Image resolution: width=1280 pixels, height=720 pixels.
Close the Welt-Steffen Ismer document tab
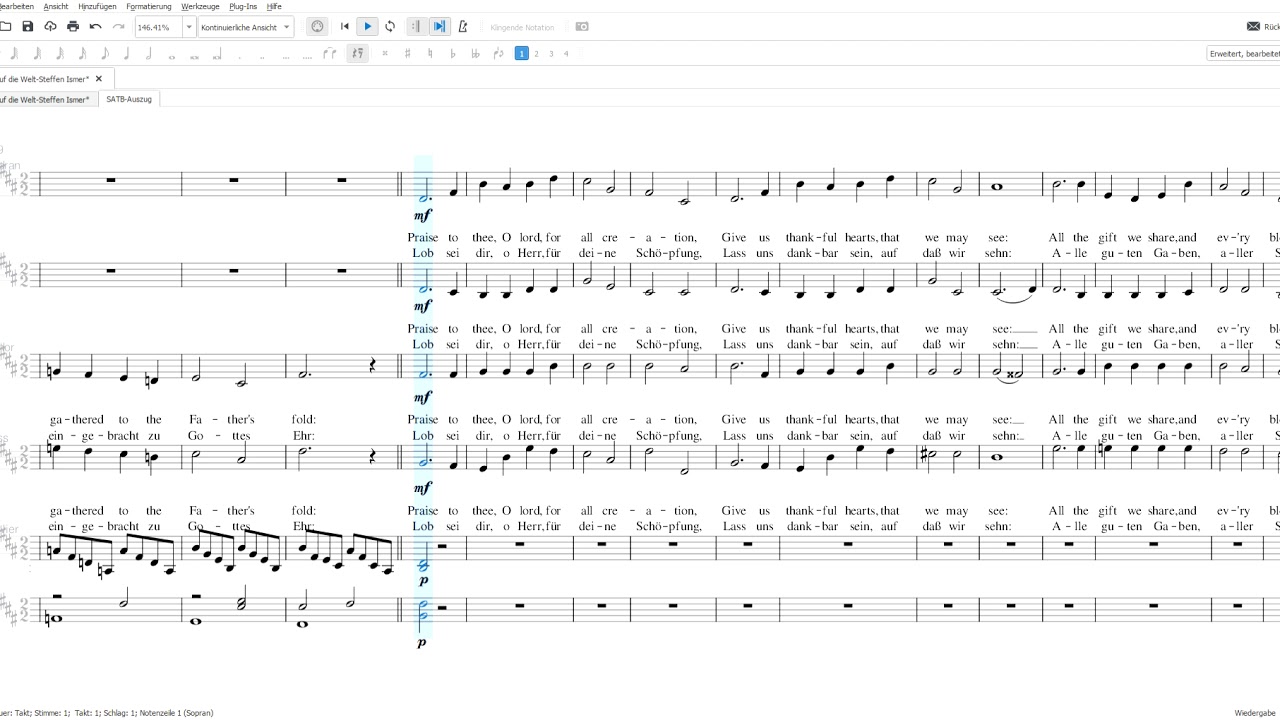pos(98,78)
